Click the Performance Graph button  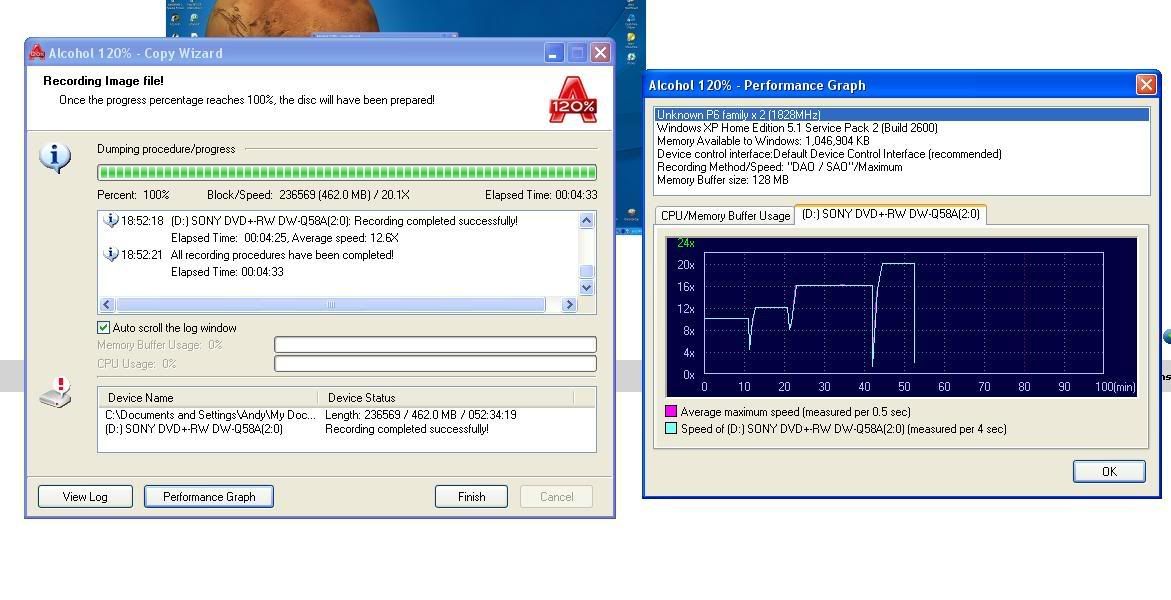click(x=209, y=497)
